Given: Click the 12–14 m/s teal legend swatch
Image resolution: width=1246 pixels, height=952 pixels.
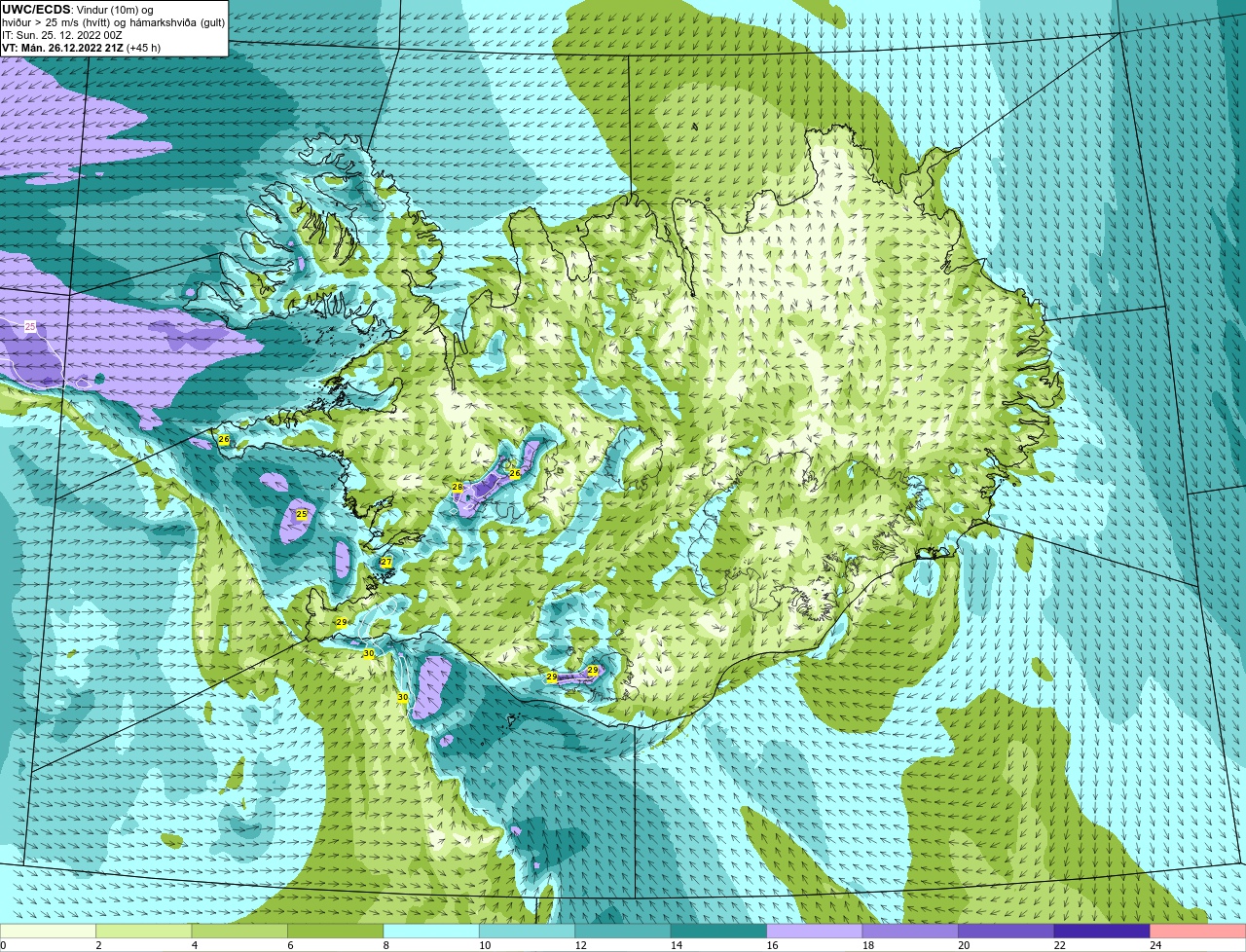Looking at the screenshot, I should pos(623,932).
